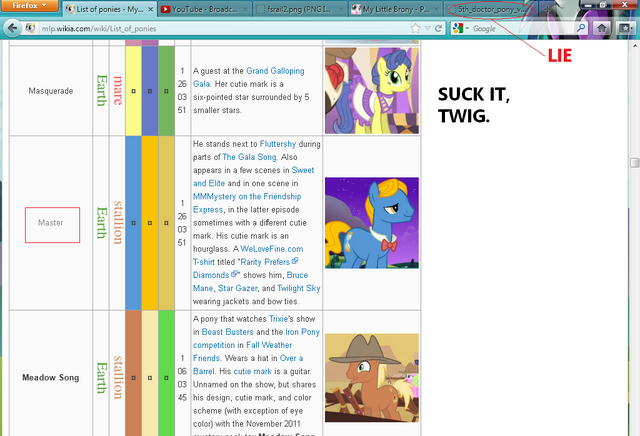This screenshot has height=436, width=640.
Task: Click the search magnifier icon
Action: click(x=580, y=28)
